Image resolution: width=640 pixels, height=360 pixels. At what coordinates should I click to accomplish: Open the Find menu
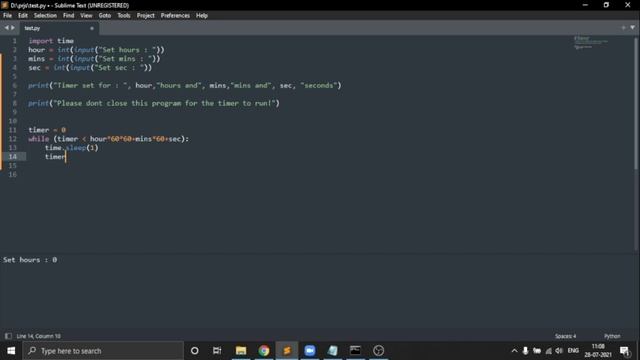69,16
